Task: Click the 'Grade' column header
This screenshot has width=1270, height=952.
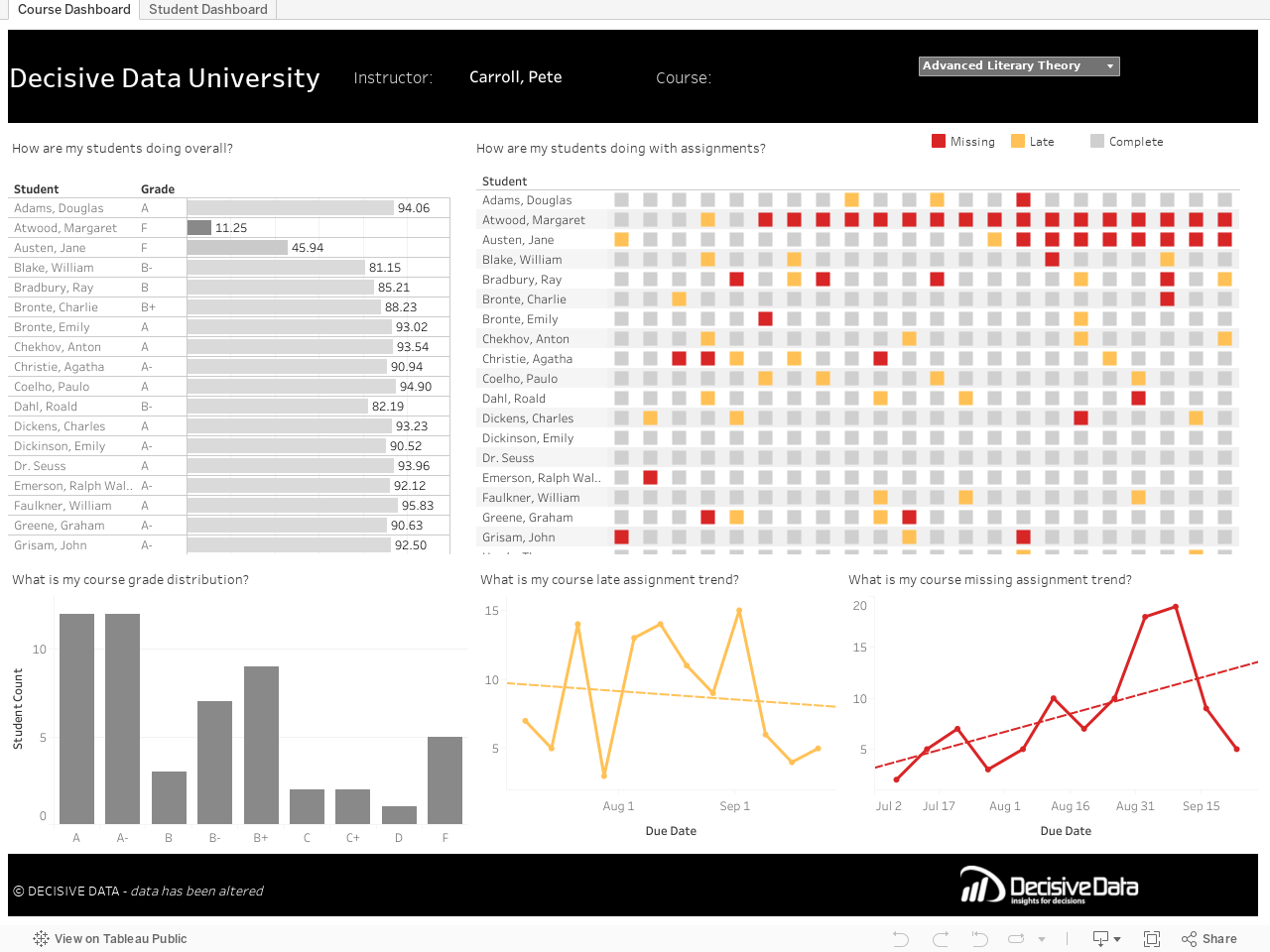Action: click(158, 189)
